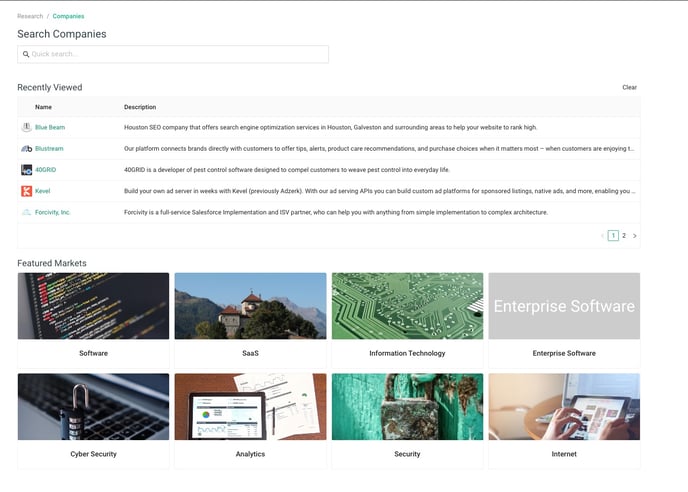Open the Blustream company link
Image resolution: width=688 pixels, height=492 pixels.
pyautogui.click(x=49, y=149)
